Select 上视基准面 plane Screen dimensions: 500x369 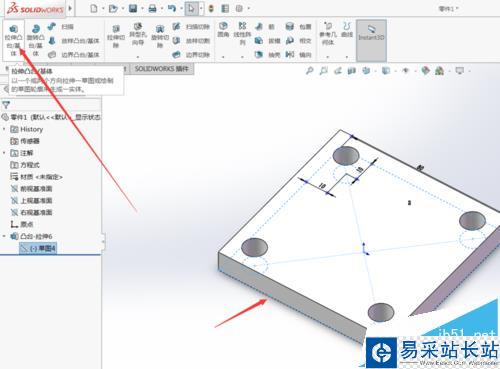click(31, 200)
